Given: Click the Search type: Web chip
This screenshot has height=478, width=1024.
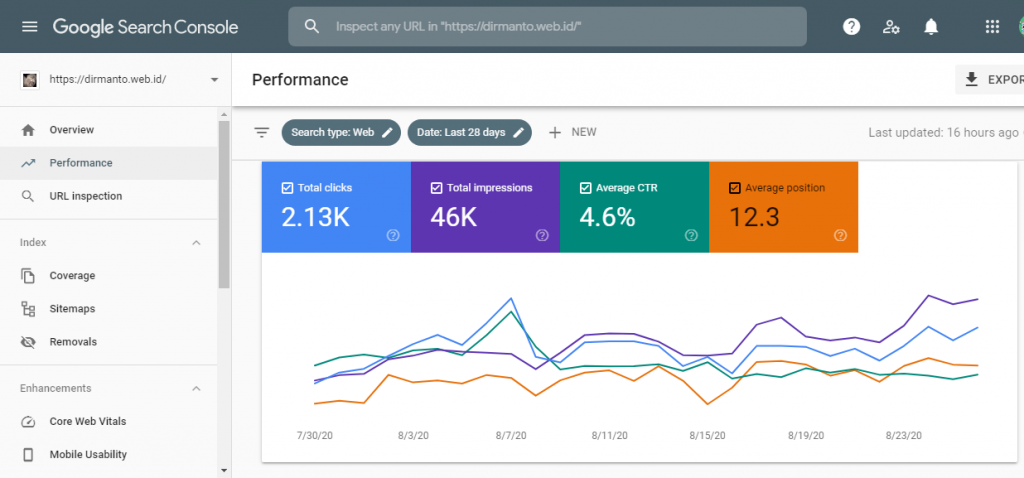Looking at the screenshot, I should 341,133.
